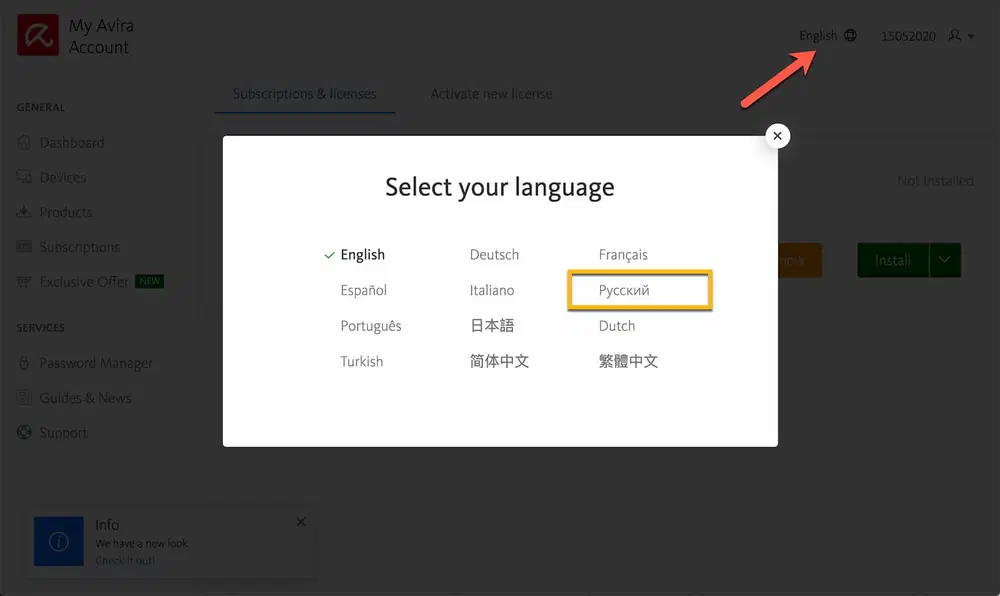Click the Password Manager lock icon
This screenshot has height=596, width=1000.
[x=24, y=363]
